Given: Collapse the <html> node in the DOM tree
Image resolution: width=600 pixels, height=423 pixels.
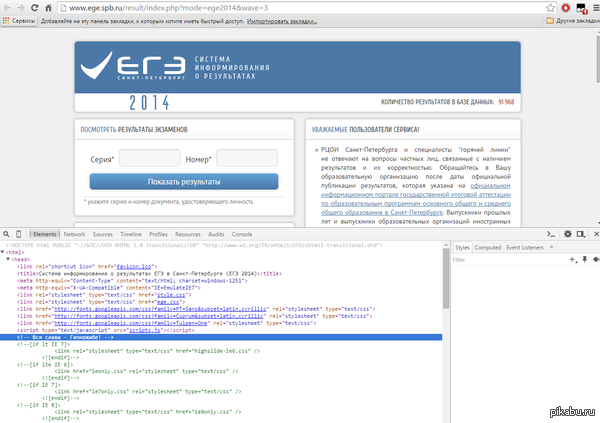Looking at the screenshot, I should pos(3,251).
